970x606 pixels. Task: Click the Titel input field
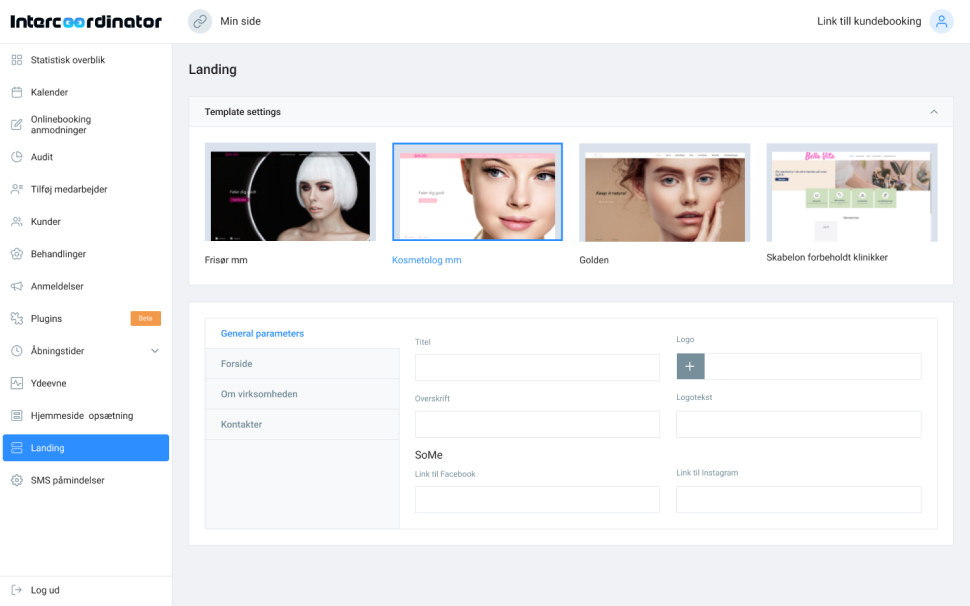click(537, 368)
